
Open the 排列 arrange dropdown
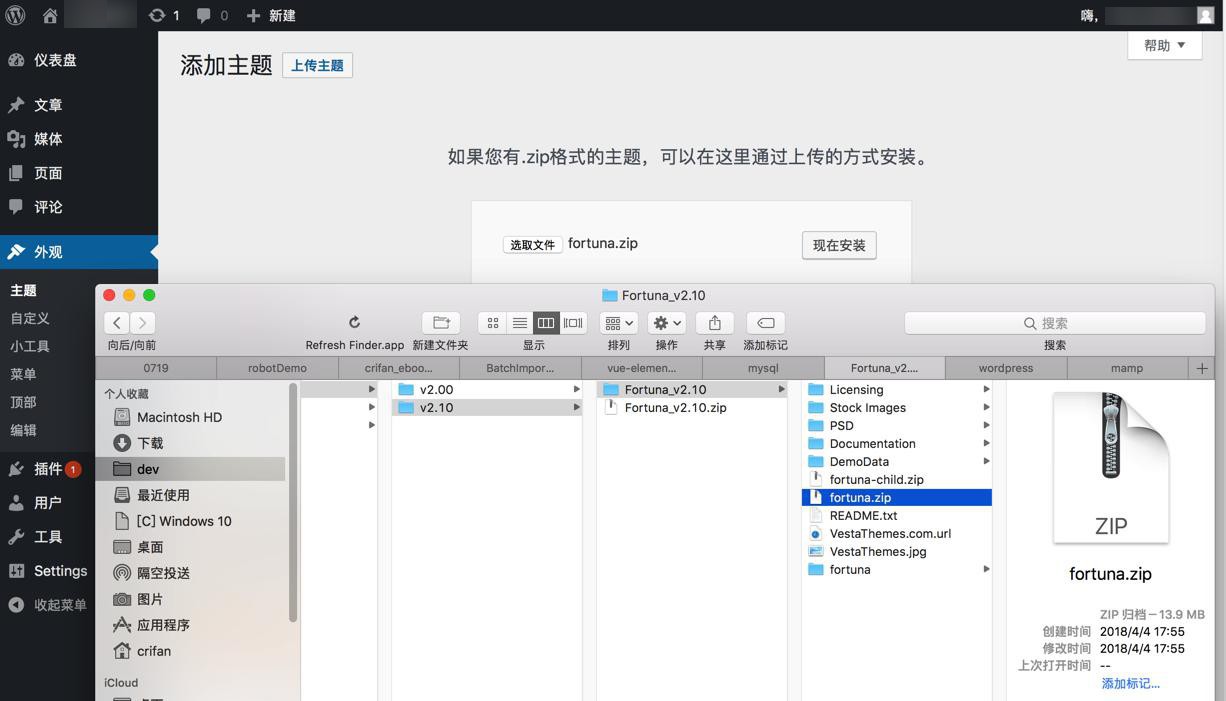click(x=619, y=323)
